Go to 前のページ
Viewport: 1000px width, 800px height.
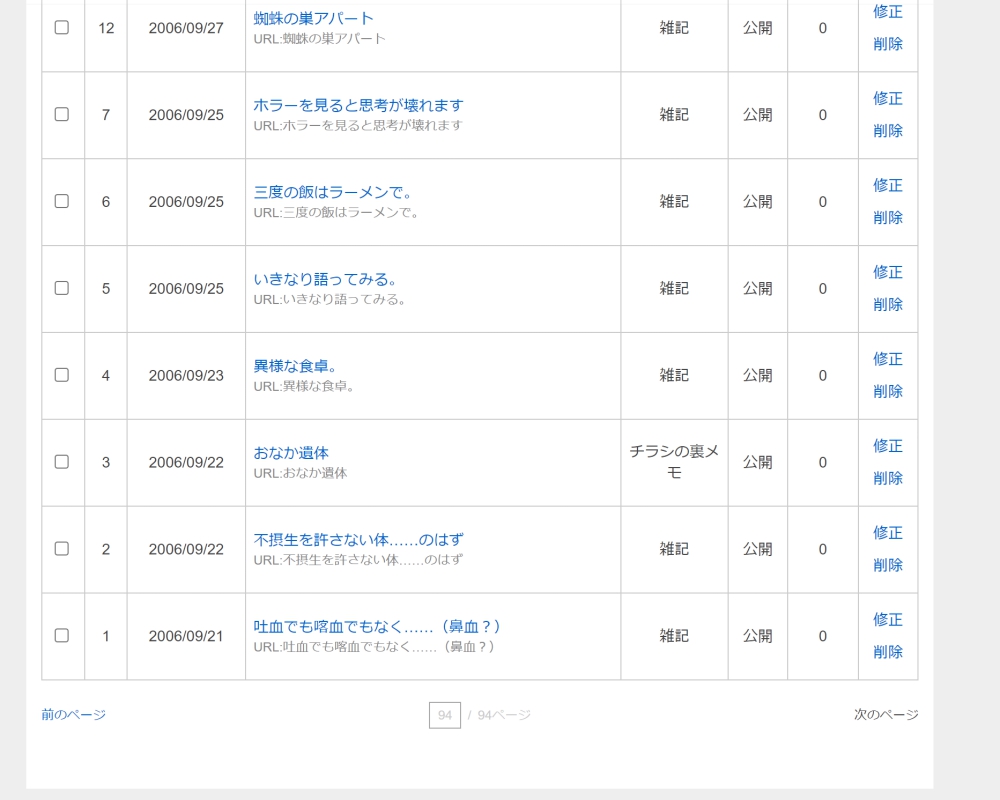click(x=73, y=715)
